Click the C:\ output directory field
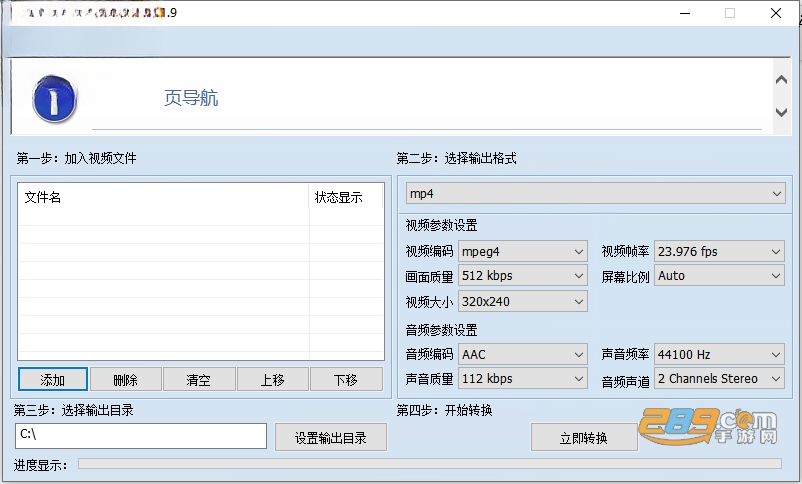This screenshot has width=802, height=484. coord(141,436)
